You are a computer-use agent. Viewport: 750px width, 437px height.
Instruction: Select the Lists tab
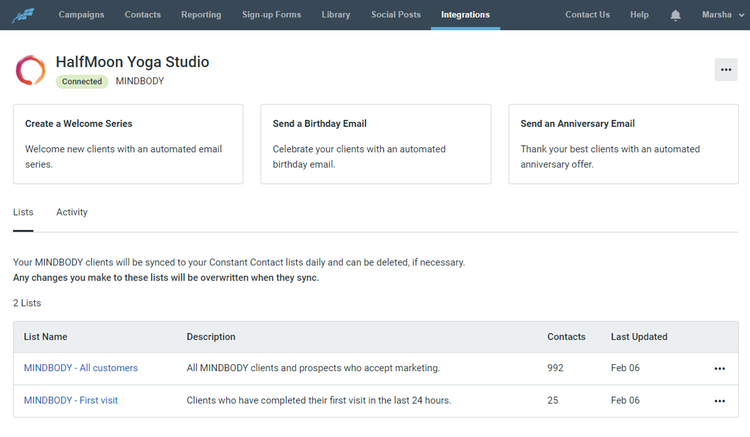[23, 212]
